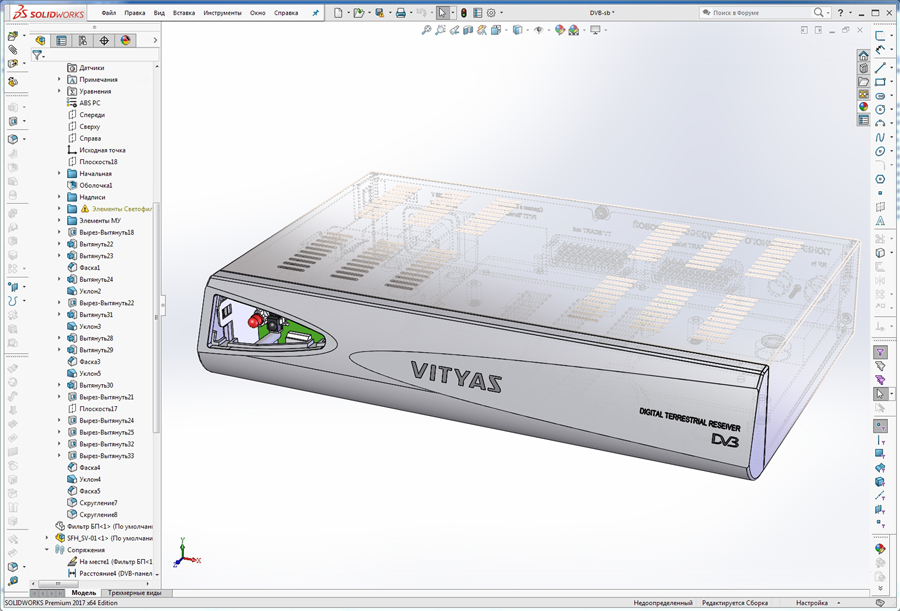Select the Оболочка1 feature

[90, 185]
